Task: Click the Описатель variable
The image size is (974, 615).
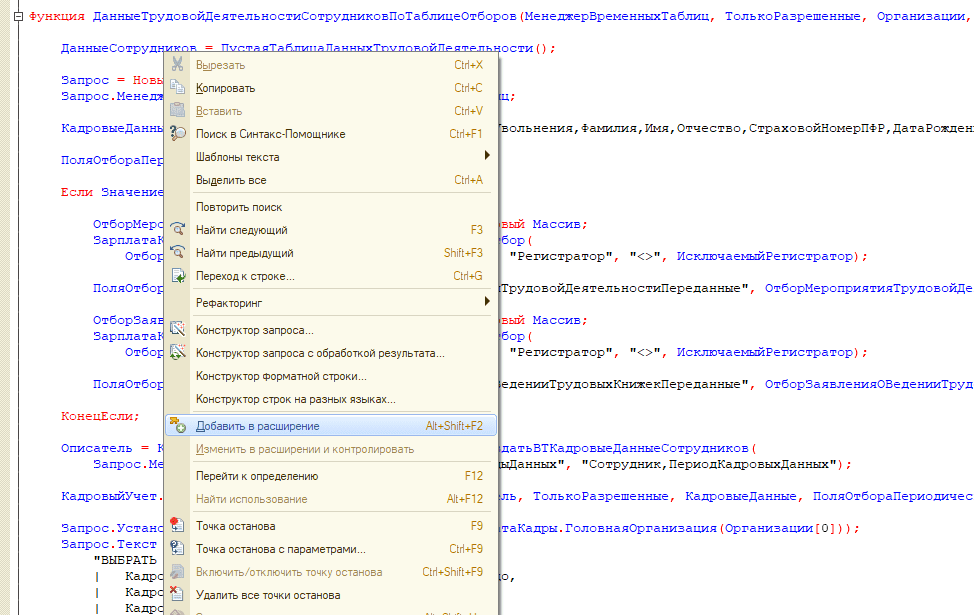Action: pyautogui.click(x=96, y=448)
